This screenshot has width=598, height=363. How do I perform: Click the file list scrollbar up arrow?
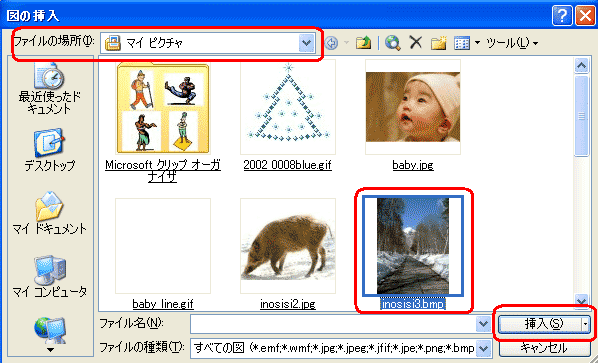(x=581, y=66)
